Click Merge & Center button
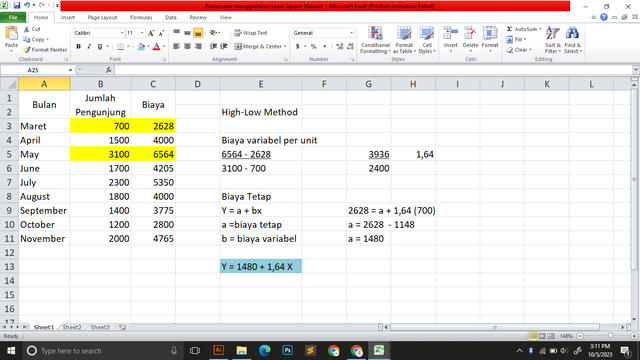640x360 pixels. 258,47
